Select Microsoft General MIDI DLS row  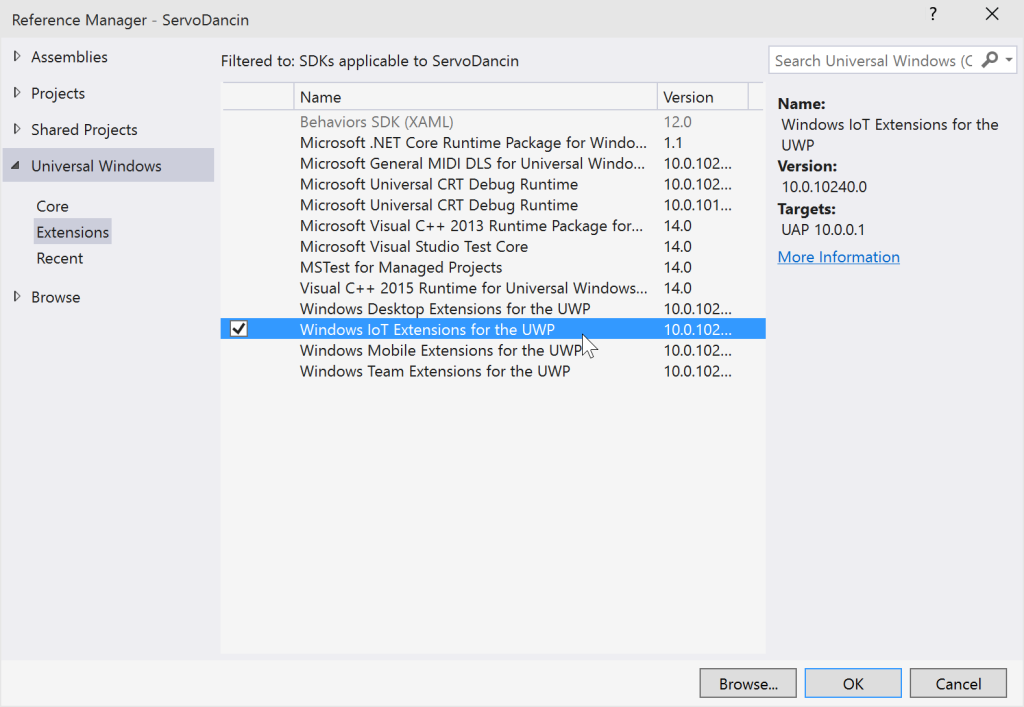tap(493, 163)
